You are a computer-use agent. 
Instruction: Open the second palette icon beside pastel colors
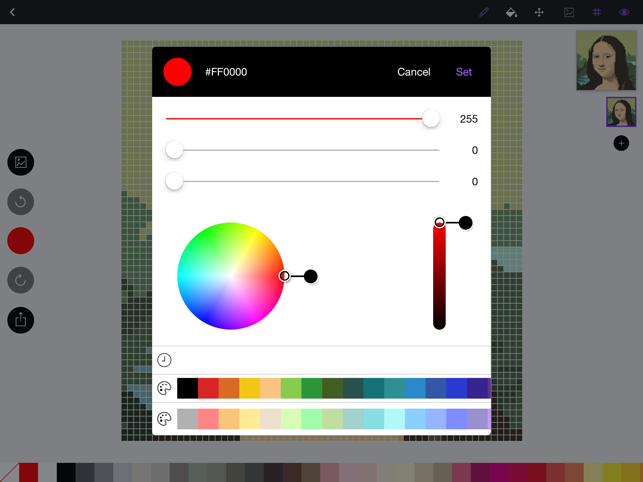coord(164,419)
